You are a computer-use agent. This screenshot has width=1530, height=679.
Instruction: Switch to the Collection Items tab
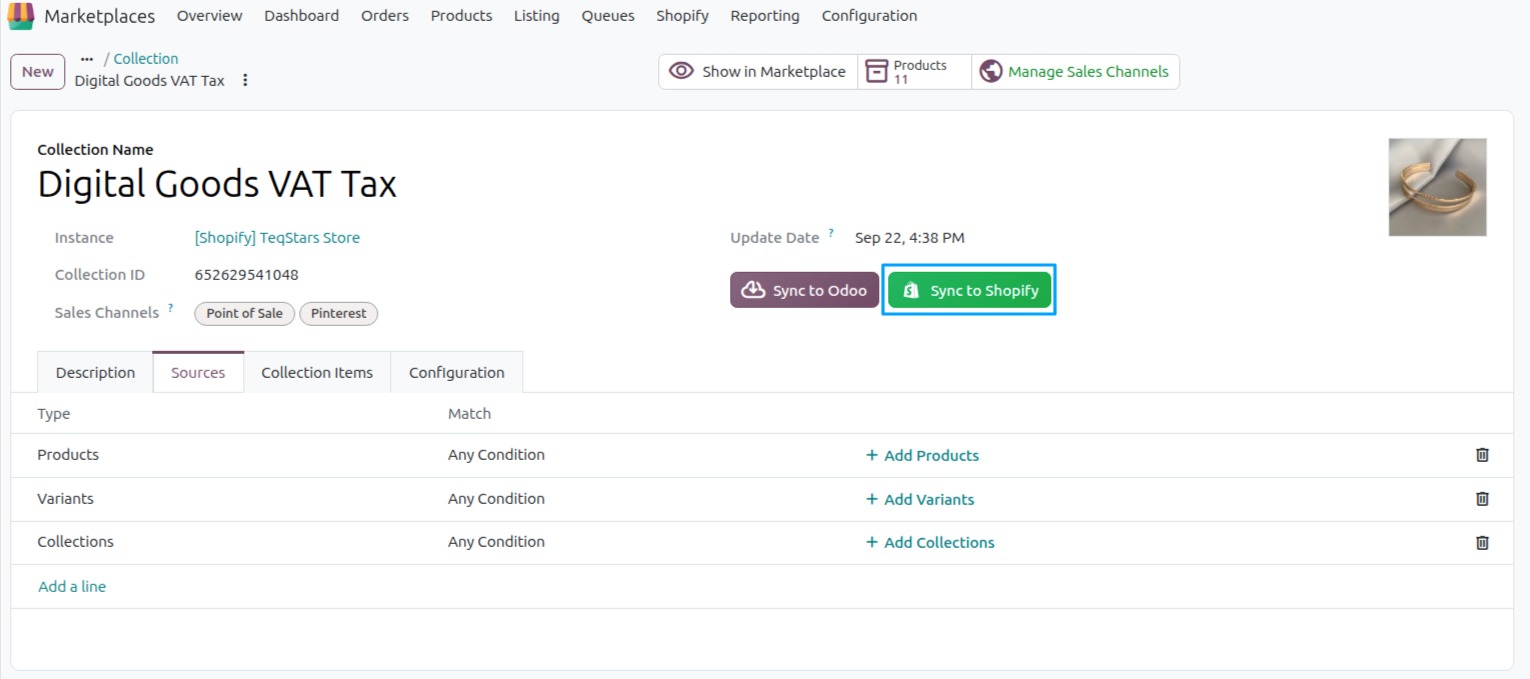pyautogui.click(x=317, y=372)
